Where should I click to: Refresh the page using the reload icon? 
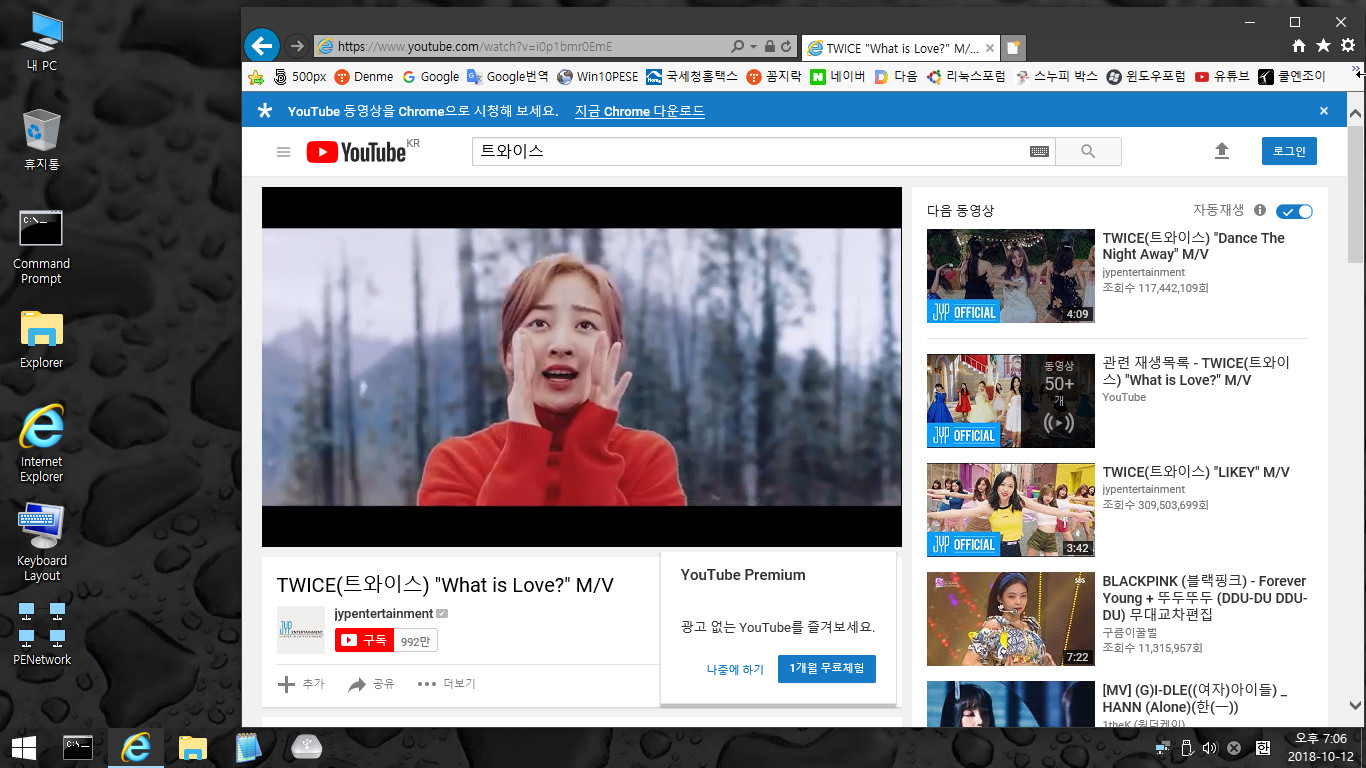tap(786, 46)
